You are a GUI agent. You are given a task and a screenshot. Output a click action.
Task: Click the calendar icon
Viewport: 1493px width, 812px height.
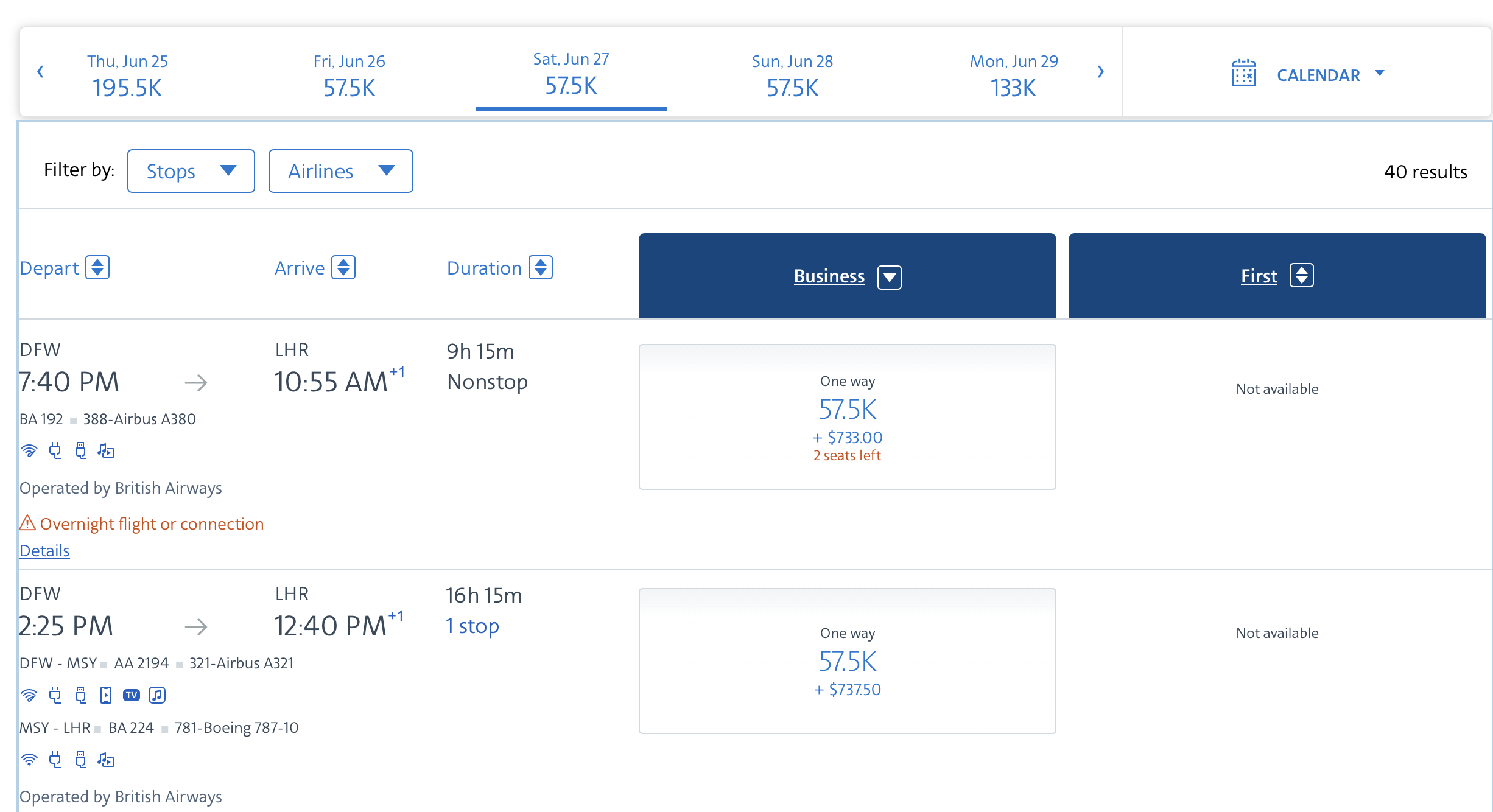pyautogui.click(x=1243, y=74)
